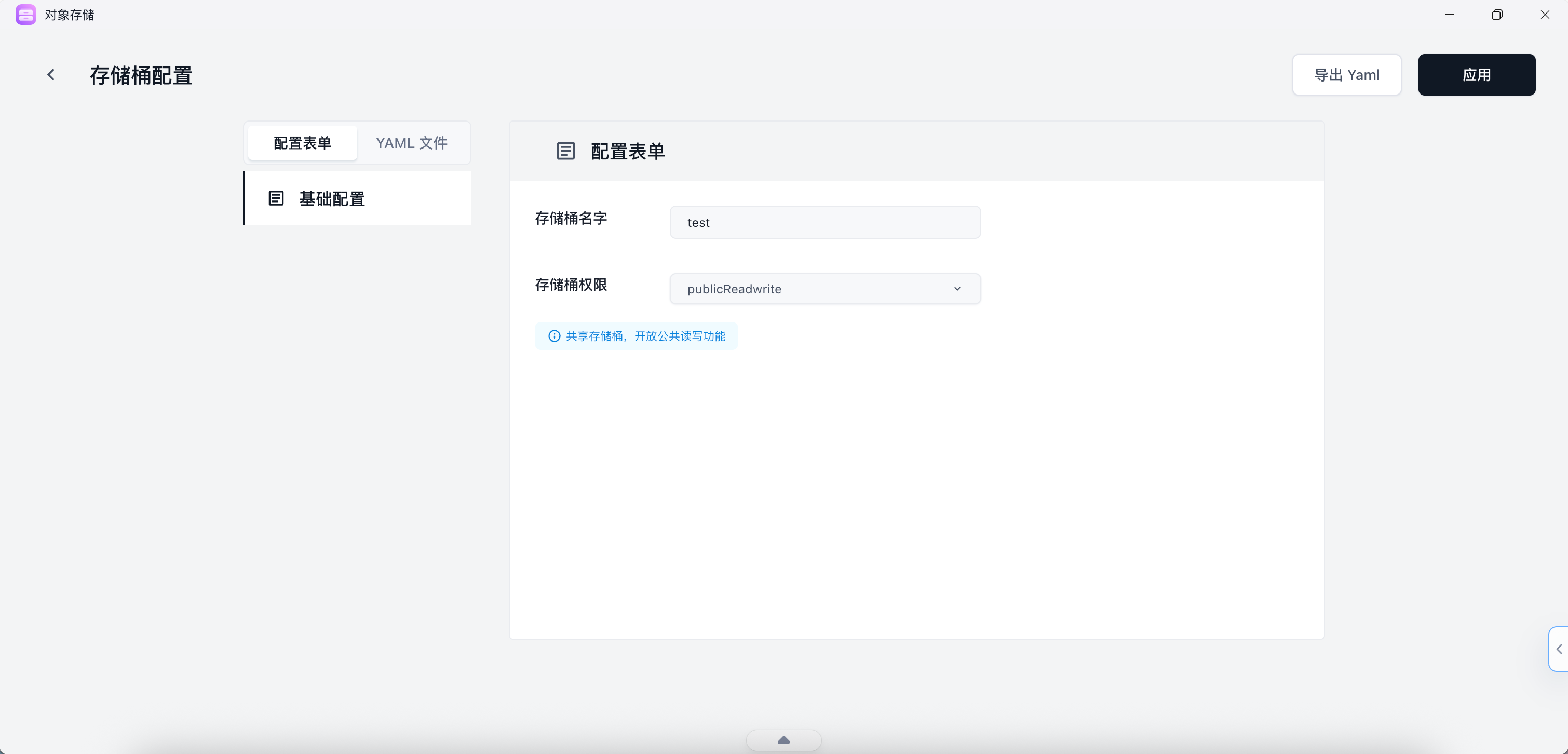Export configuration via 导出 Yaml
This screenshot has height=754, width=1568.
click(1347, 74)
